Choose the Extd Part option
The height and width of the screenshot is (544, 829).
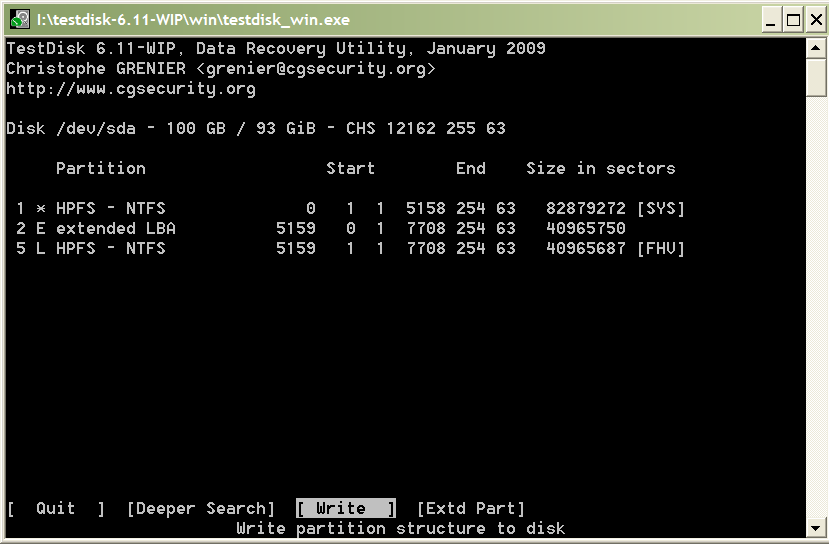point(471,509)
